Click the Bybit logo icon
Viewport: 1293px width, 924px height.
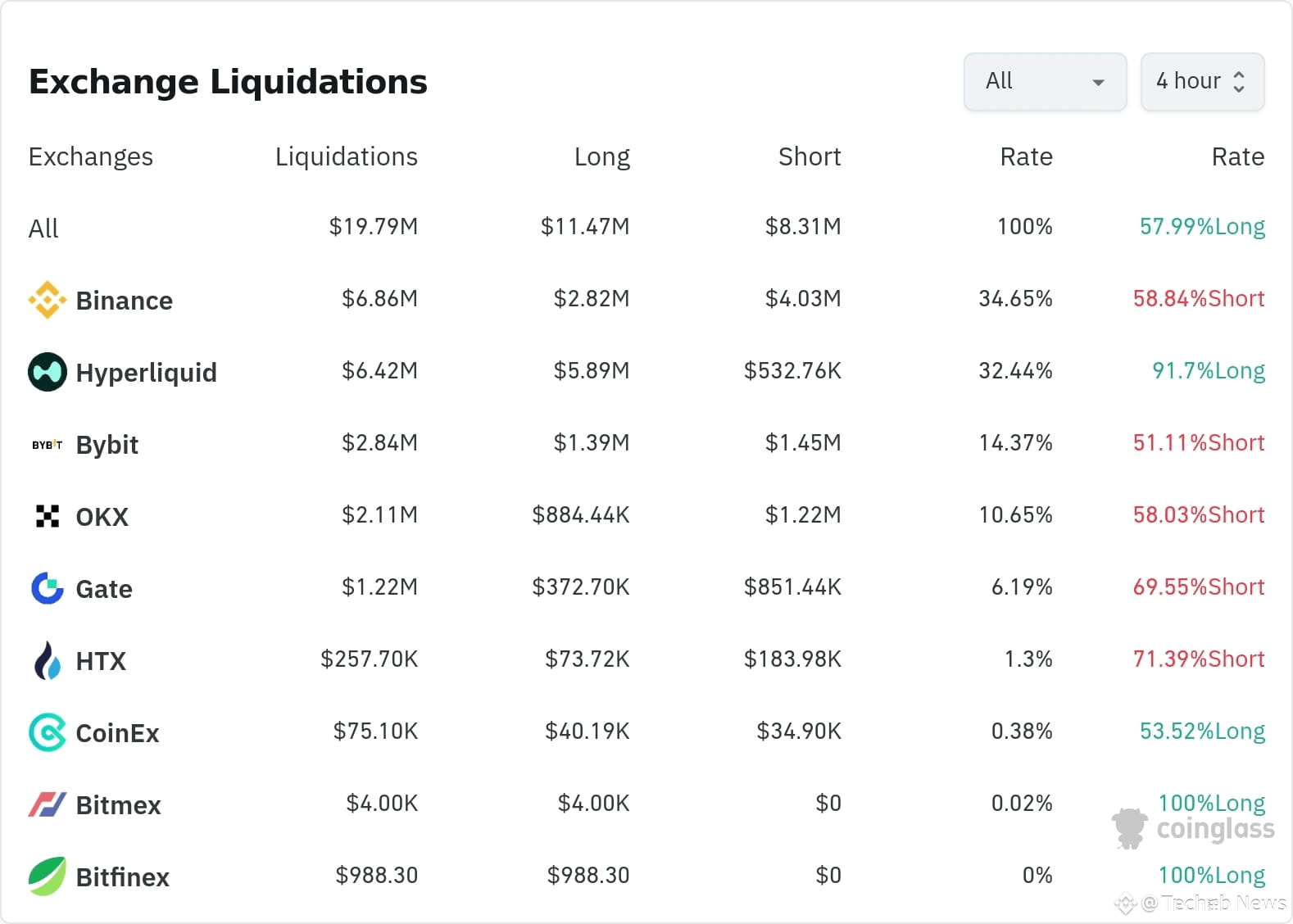(48, 445)
